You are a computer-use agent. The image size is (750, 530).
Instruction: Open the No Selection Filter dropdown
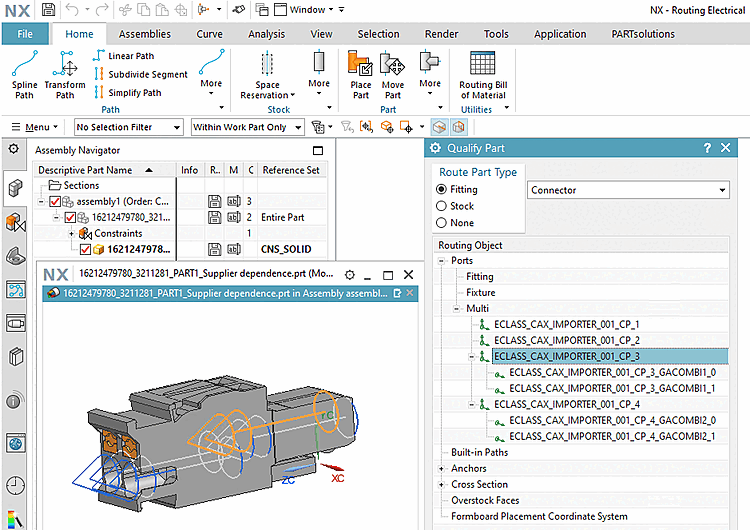[x=128, y=127]
